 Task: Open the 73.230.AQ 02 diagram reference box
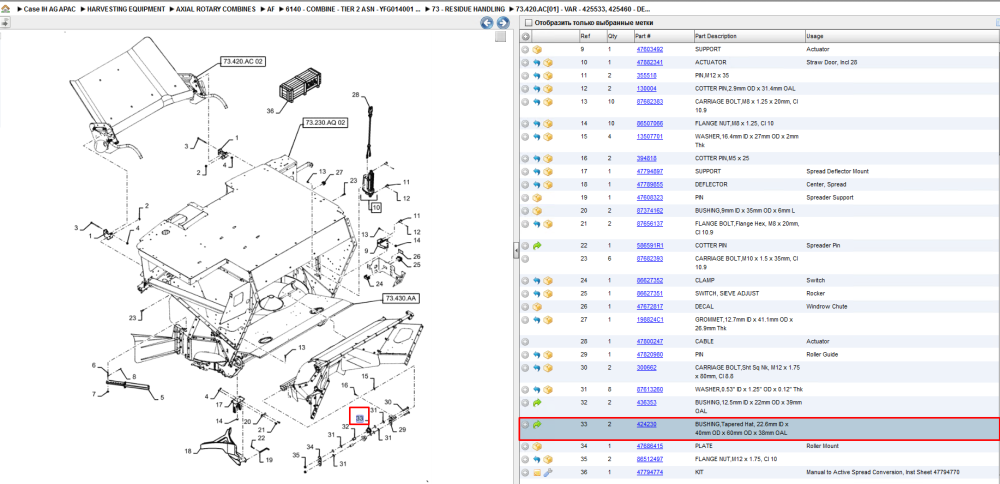click(325, 122)
